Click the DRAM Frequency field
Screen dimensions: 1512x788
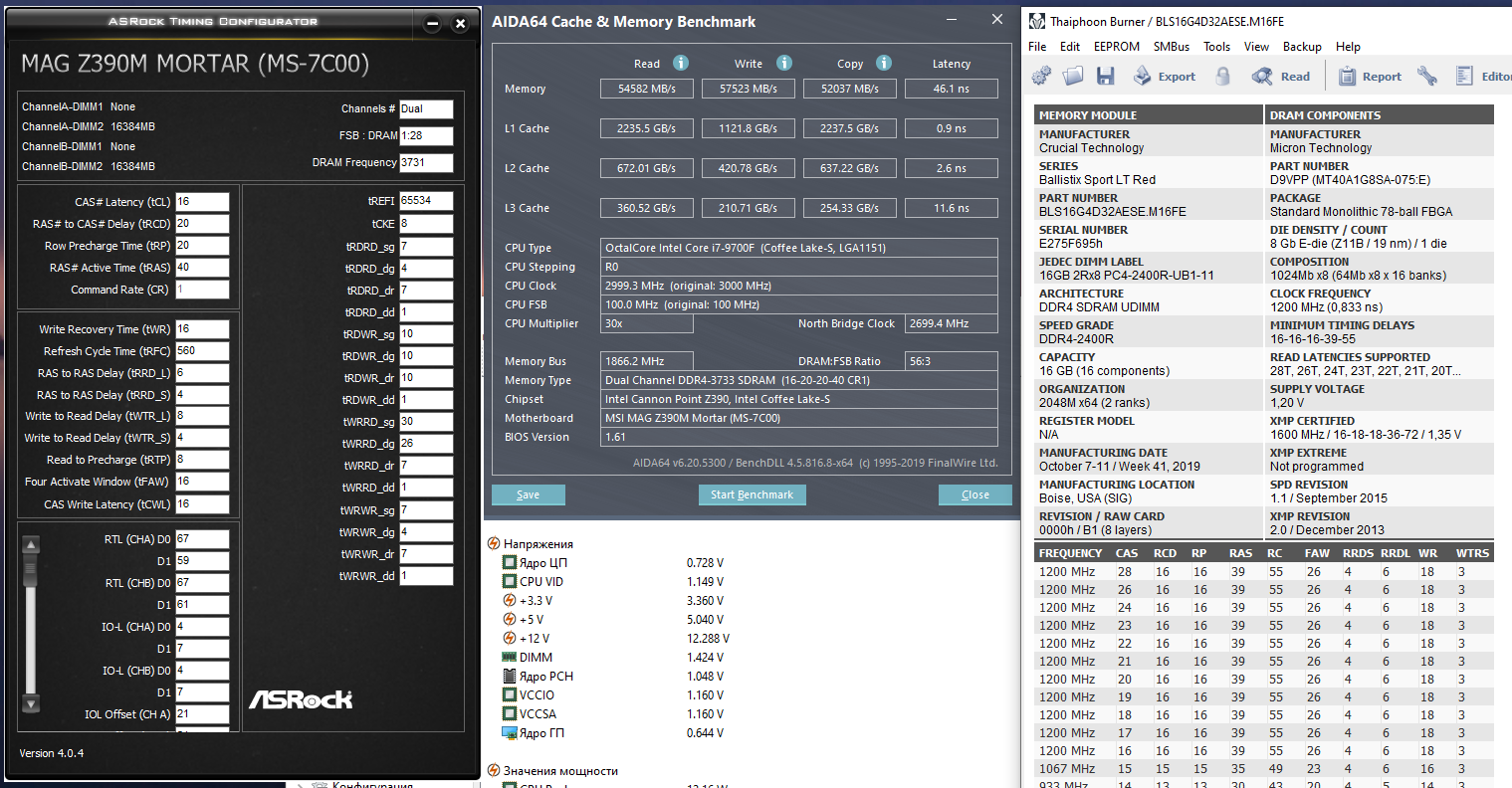426,162
